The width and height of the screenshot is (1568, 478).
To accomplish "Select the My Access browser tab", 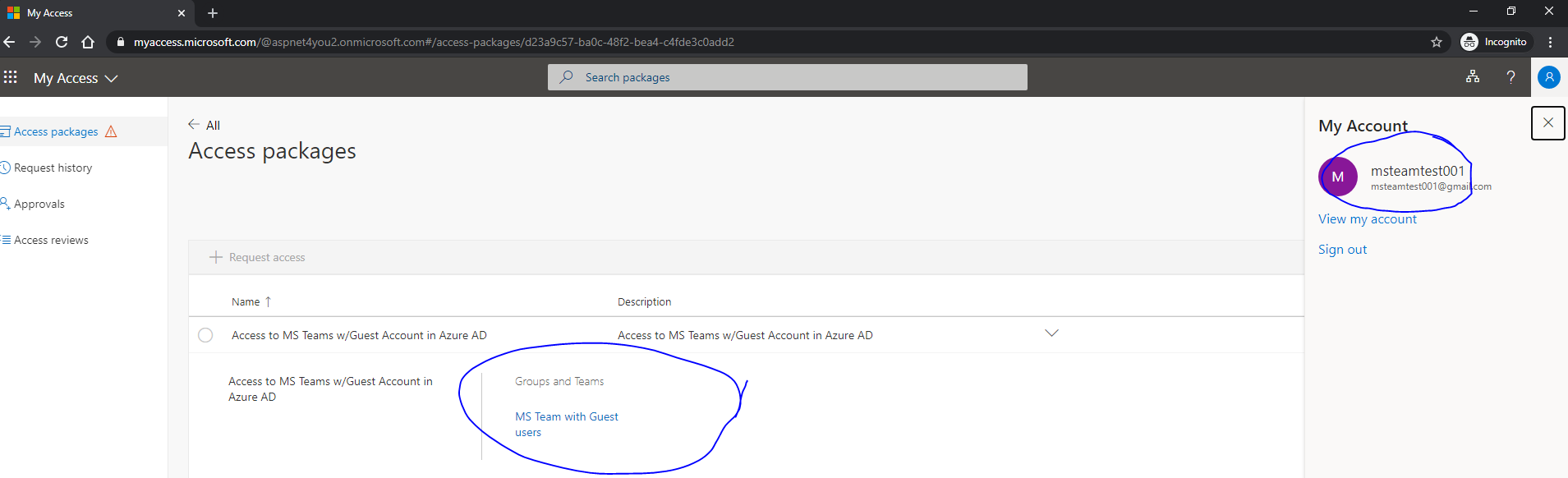I will pyautogui.click(x=97, y=13).
